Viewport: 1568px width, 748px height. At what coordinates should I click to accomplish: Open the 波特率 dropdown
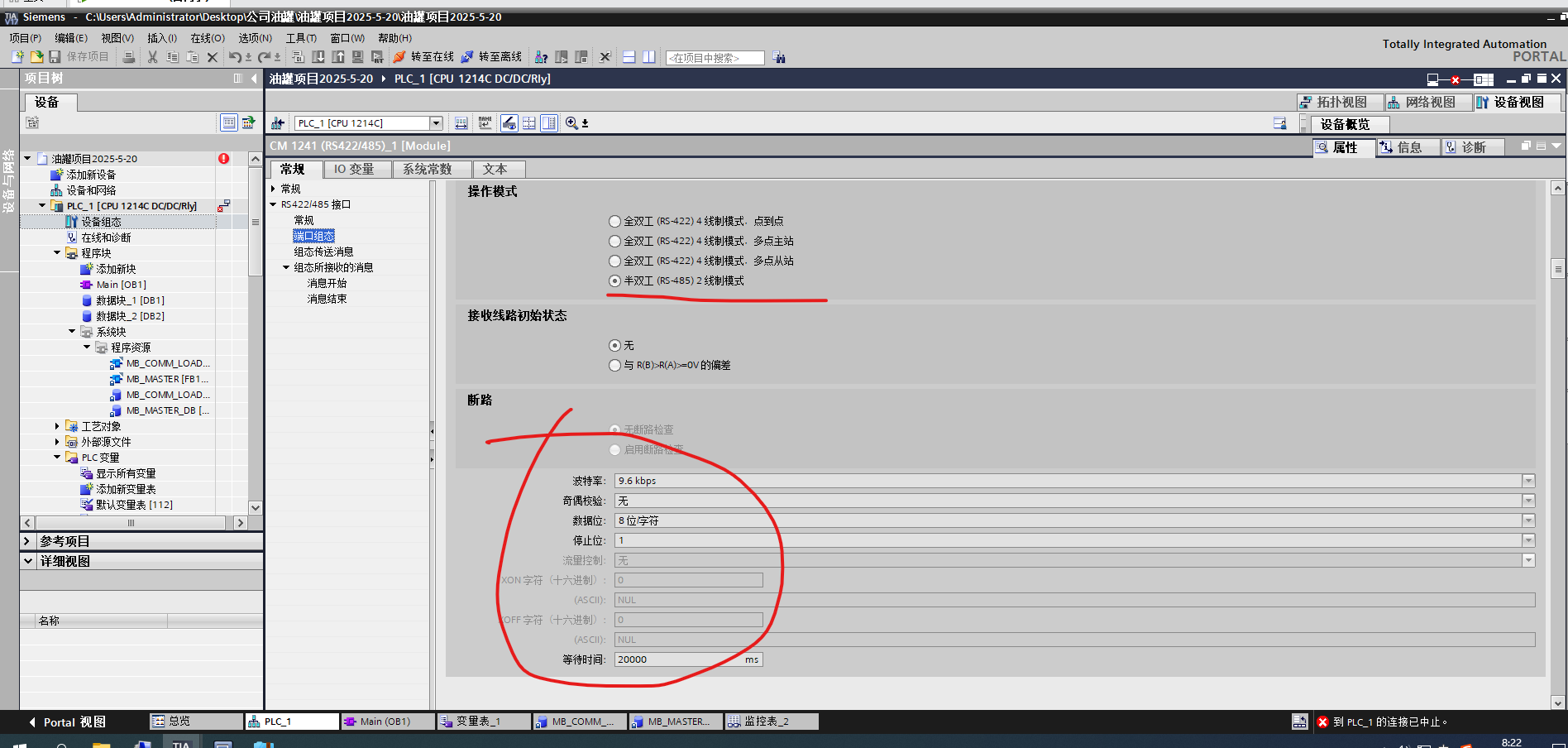(1527, 480)
